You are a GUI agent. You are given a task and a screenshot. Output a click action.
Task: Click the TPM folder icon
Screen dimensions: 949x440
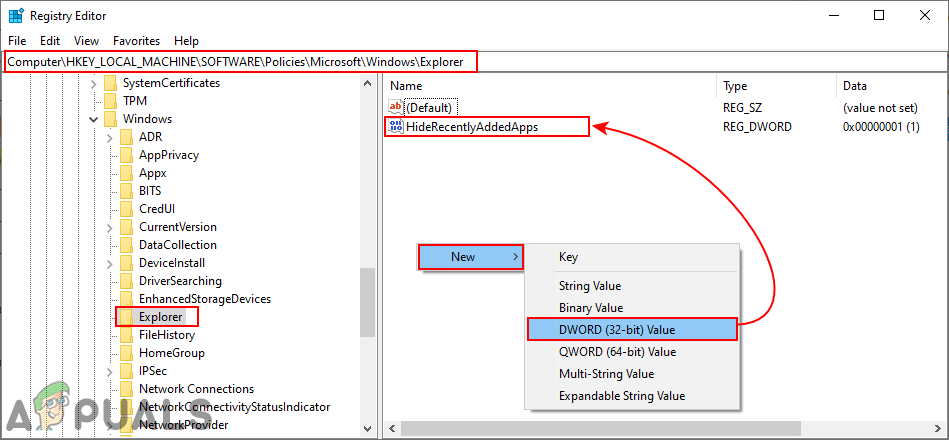click(110, 101)
